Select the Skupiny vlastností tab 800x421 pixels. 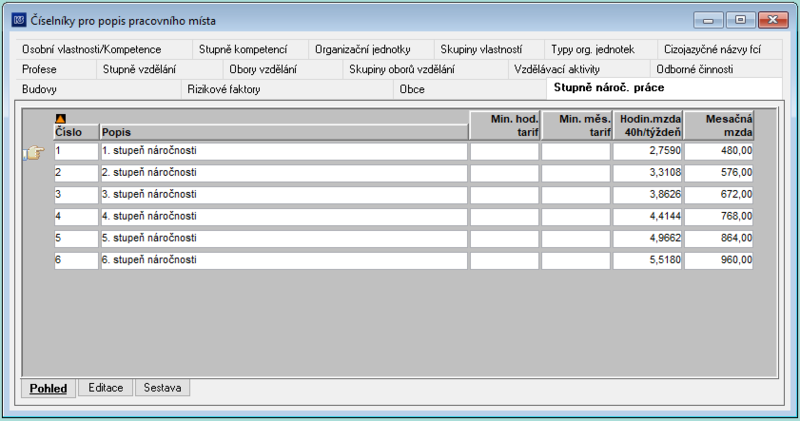coord(489,49)
